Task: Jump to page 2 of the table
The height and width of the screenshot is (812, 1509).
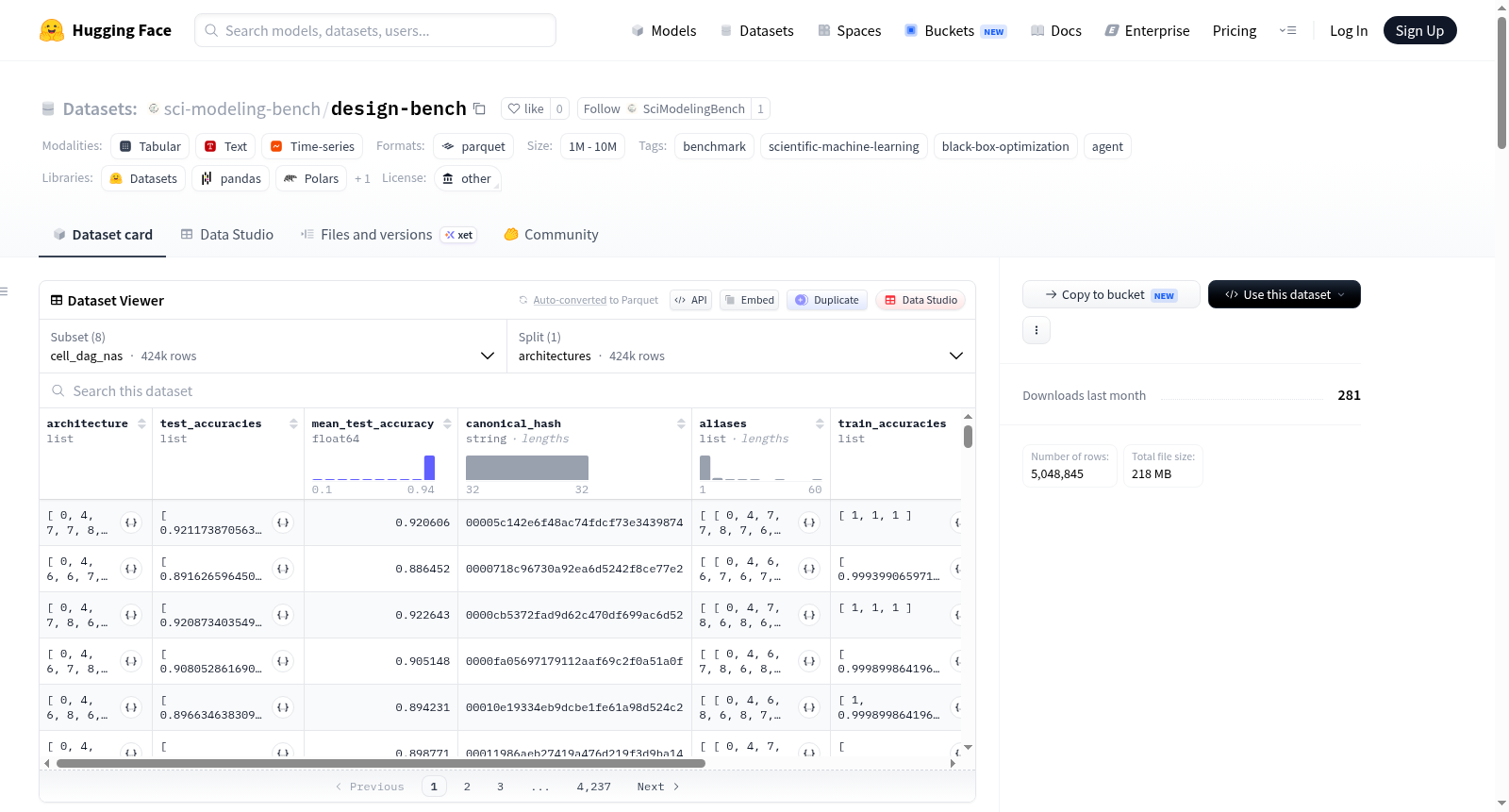Action: point(467,787)
